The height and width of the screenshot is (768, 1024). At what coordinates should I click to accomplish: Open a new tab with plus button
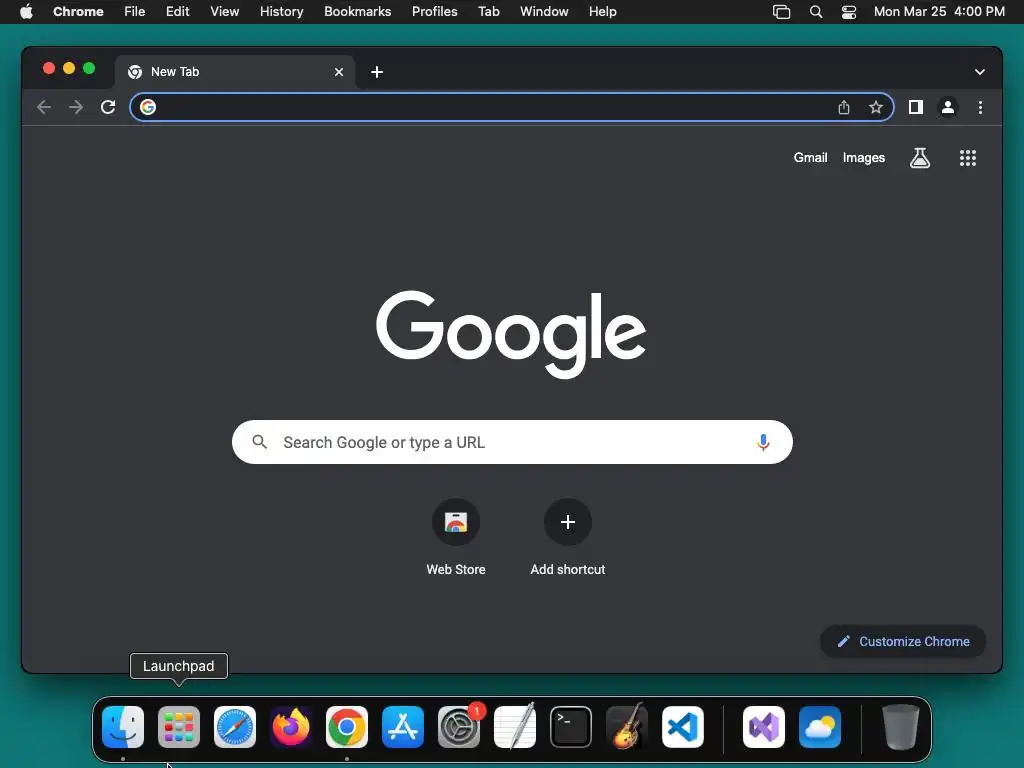coord(377,72)
